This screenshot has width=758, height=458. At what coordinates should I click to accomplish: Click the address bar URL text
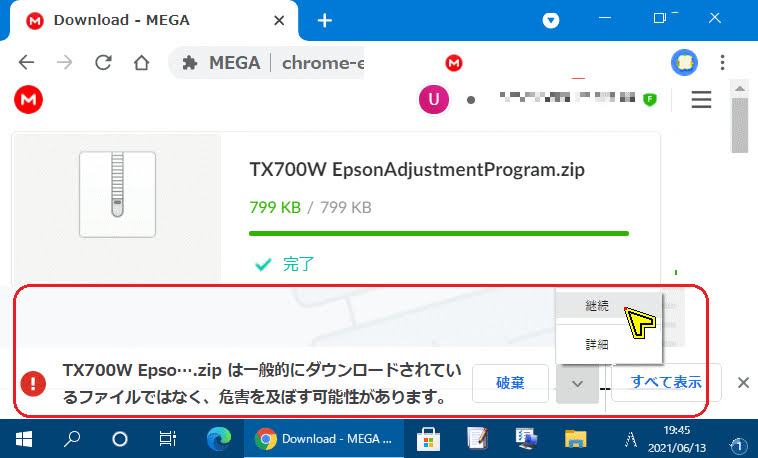click(322, 63)
